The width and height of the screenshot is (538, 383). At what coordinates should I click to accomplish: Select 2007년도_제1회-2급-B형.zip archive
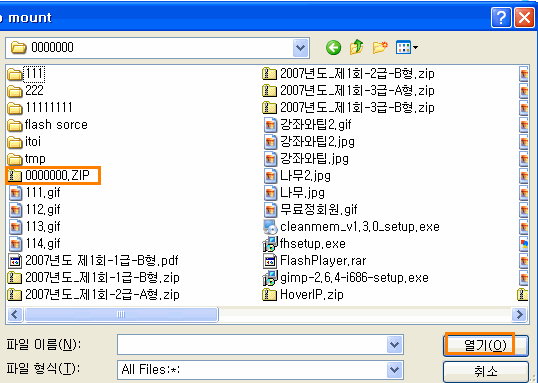click(x=348, y=74)
